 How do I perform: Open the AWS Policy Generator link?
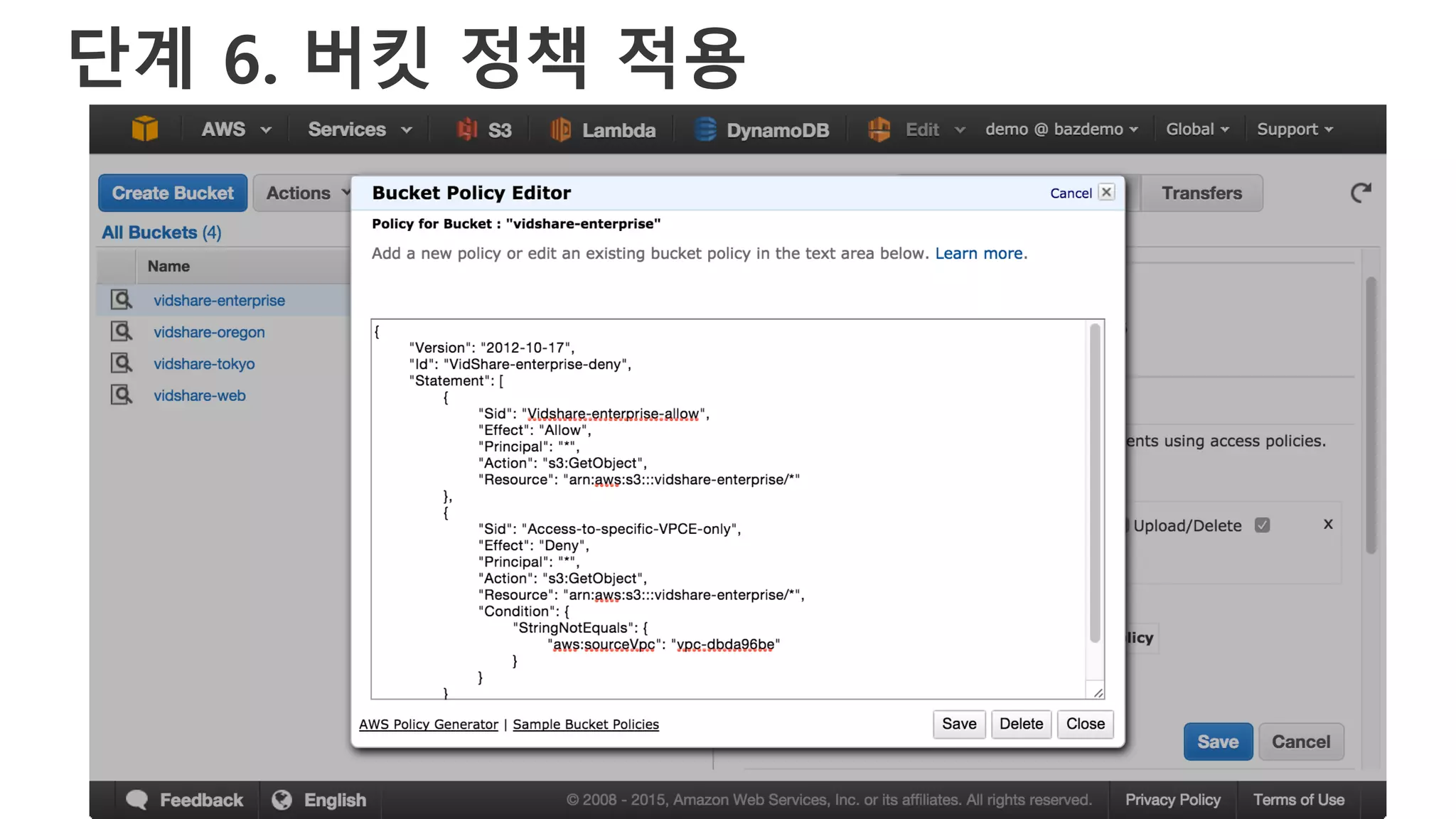pos(428,724)
